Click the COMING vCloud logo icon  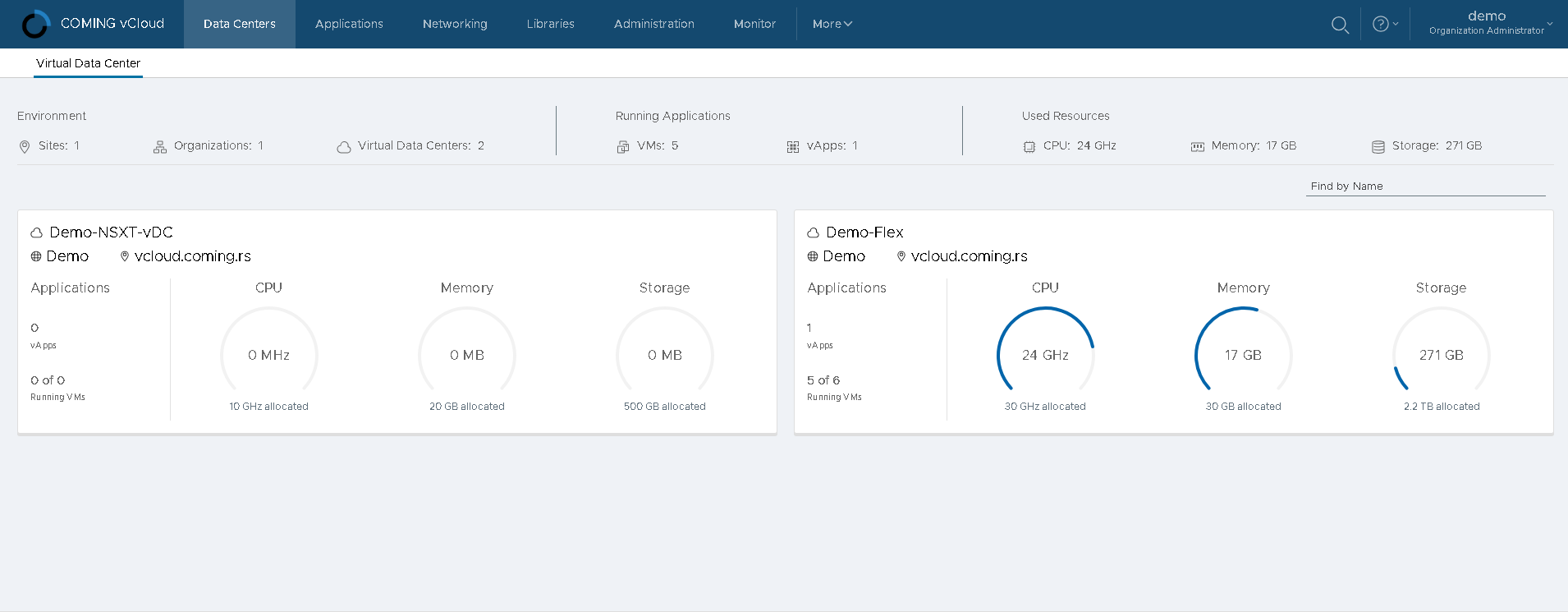[35, 24]
